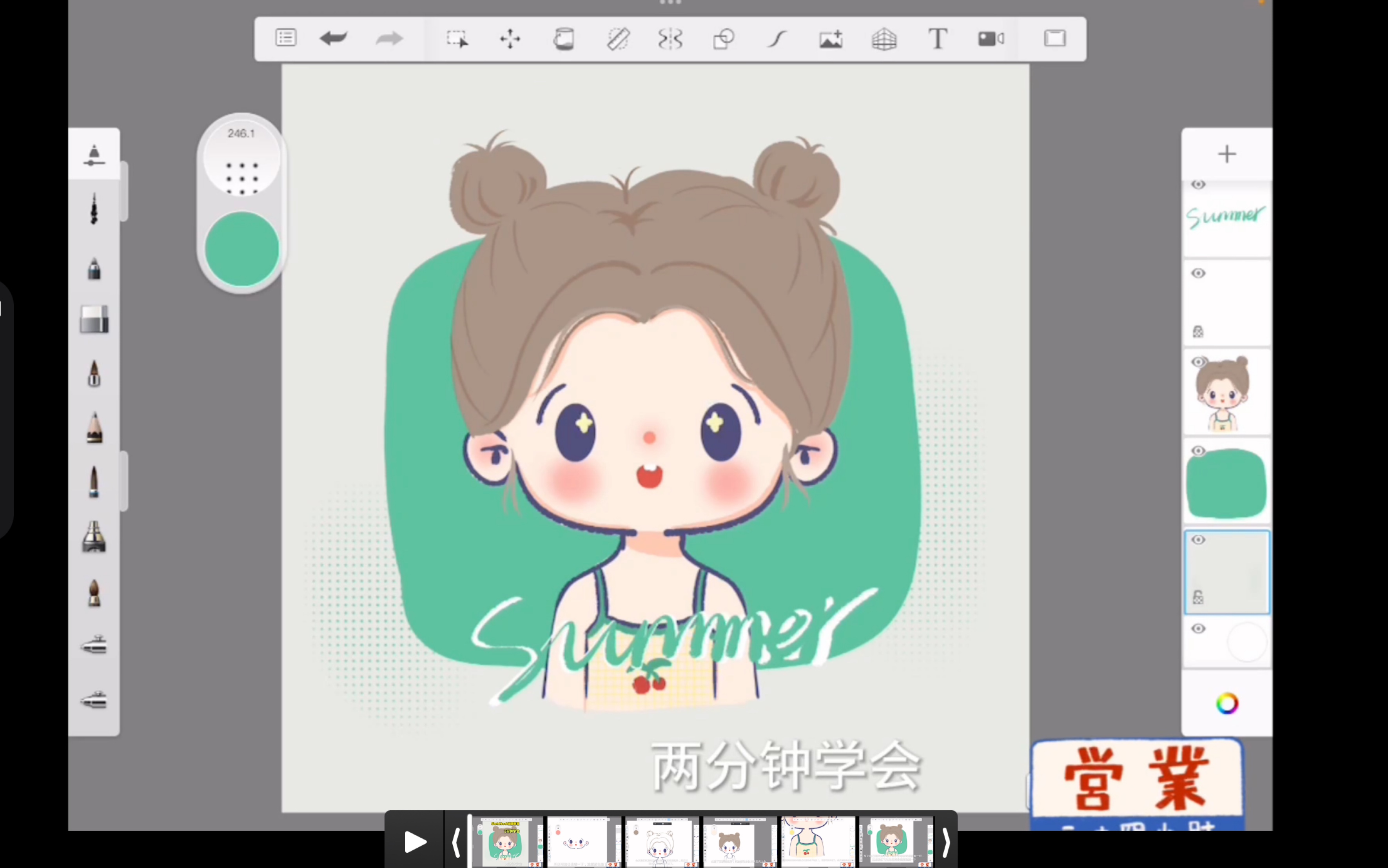Open the perspective guide grid tool
This screenshot has width=1388, height=868.
coord(884,39)
